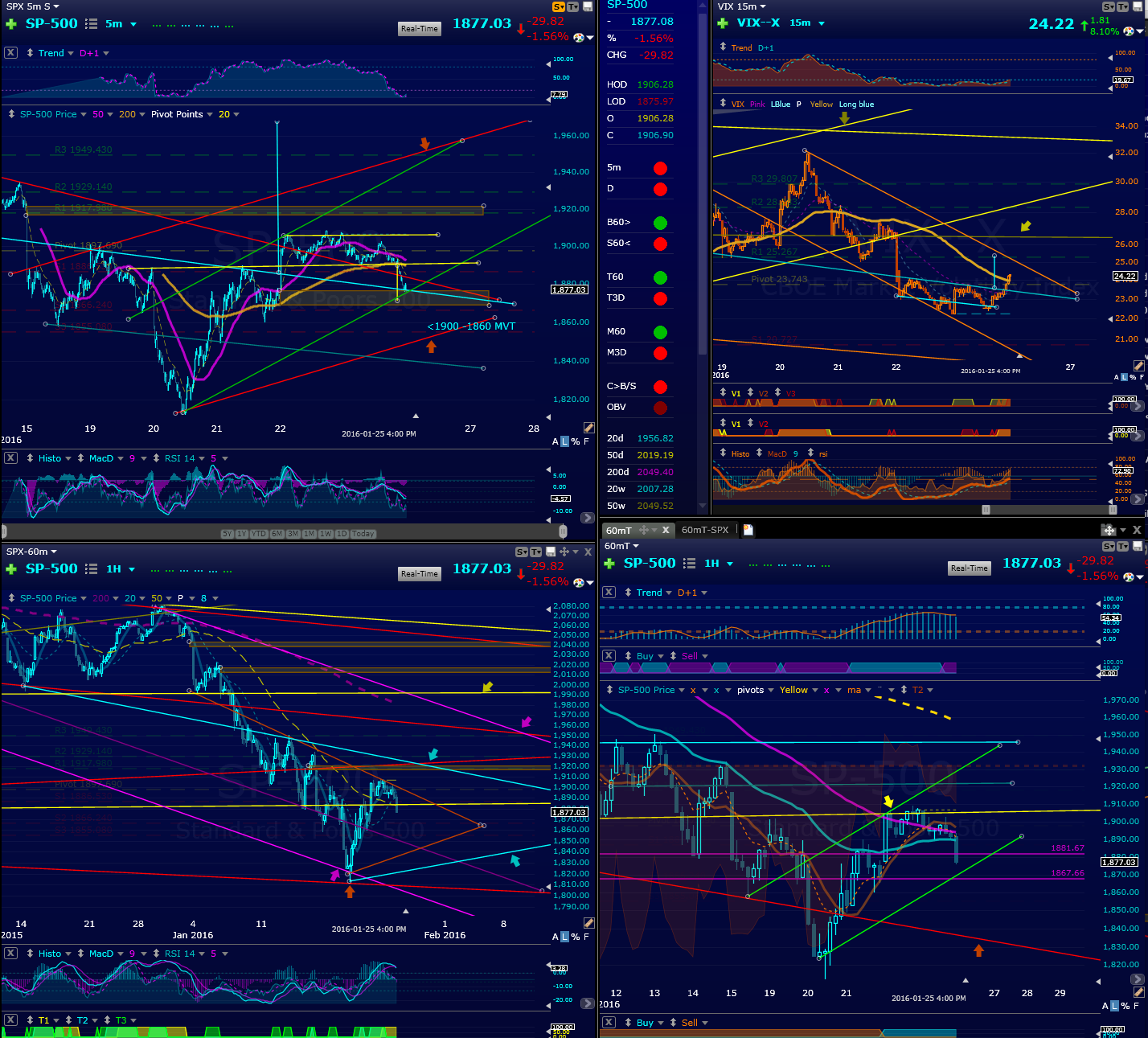Viewport: 1148px width, 1038px height.
Task: Open the SPX 5m S window menu
Action: [x=33, y=6]
